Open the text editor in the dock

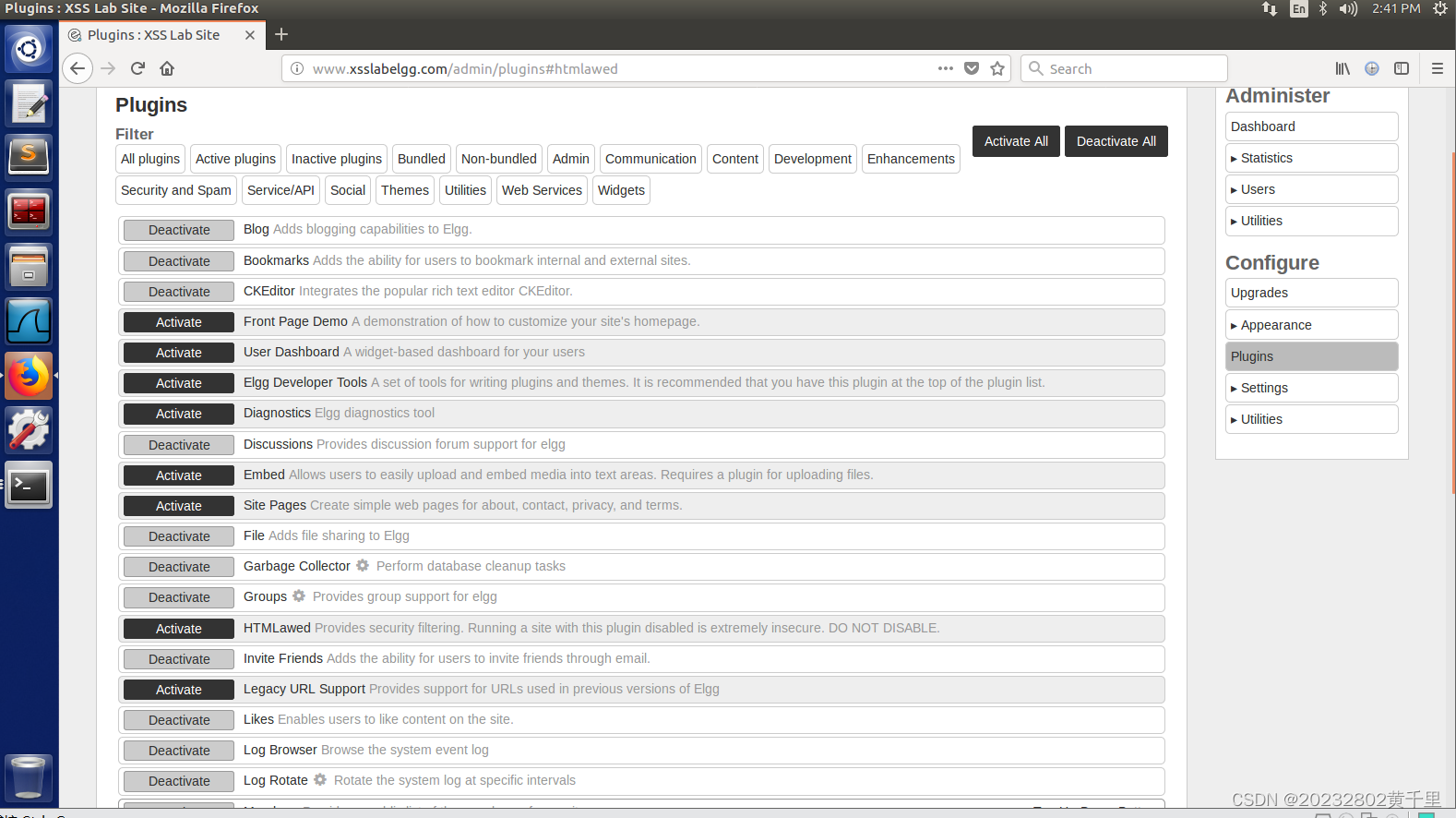click(29, 102)
